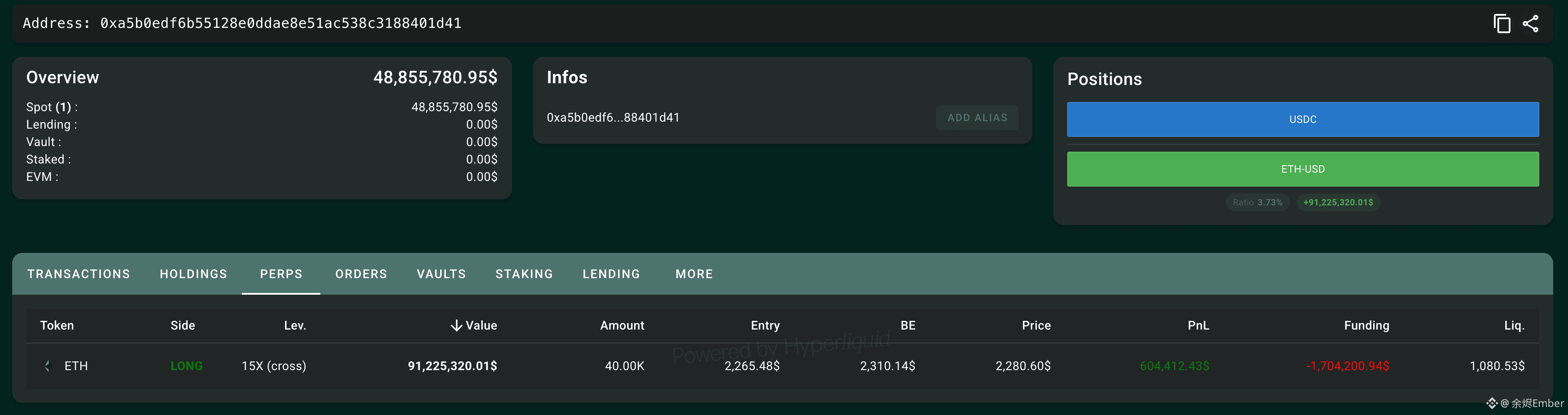Go to the ORDERS tab

[361, 274]
